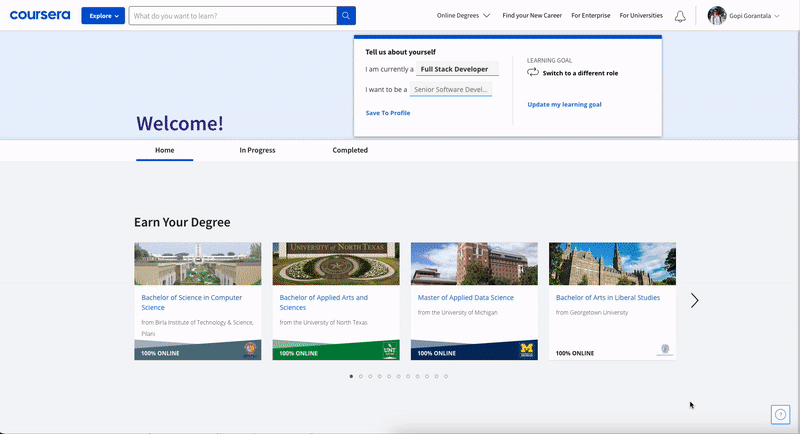
Task: Click the BITS Pilani crest logo
Action: [x=250, y=350]
